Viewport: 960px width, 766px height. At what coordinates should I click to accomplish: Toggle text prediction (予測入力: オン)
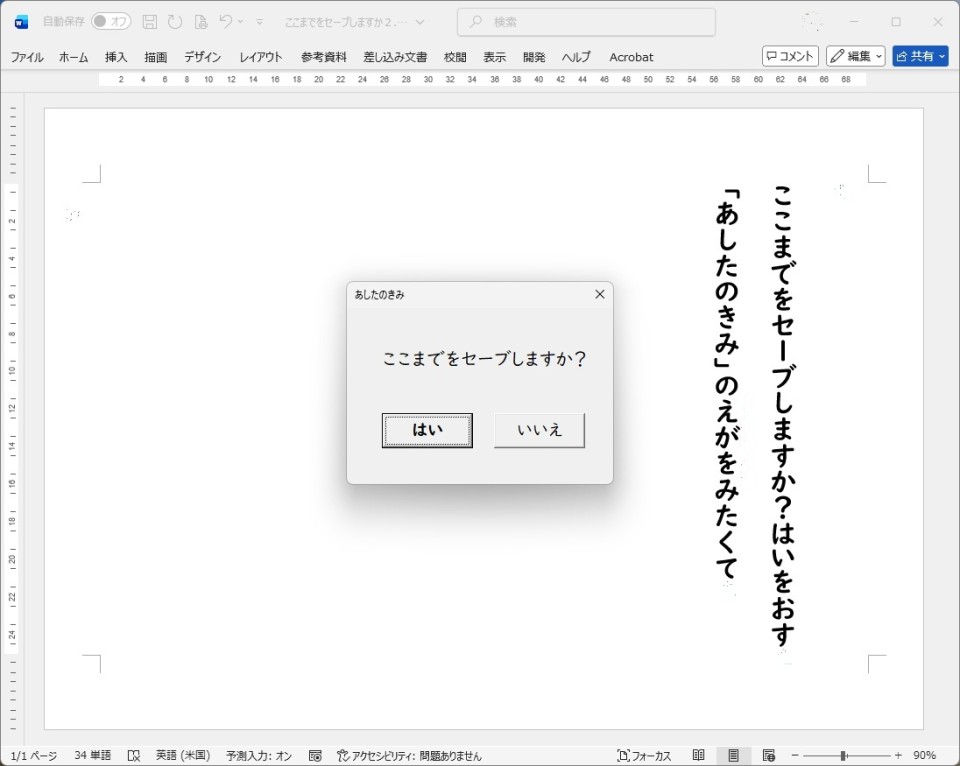point(259,756)
